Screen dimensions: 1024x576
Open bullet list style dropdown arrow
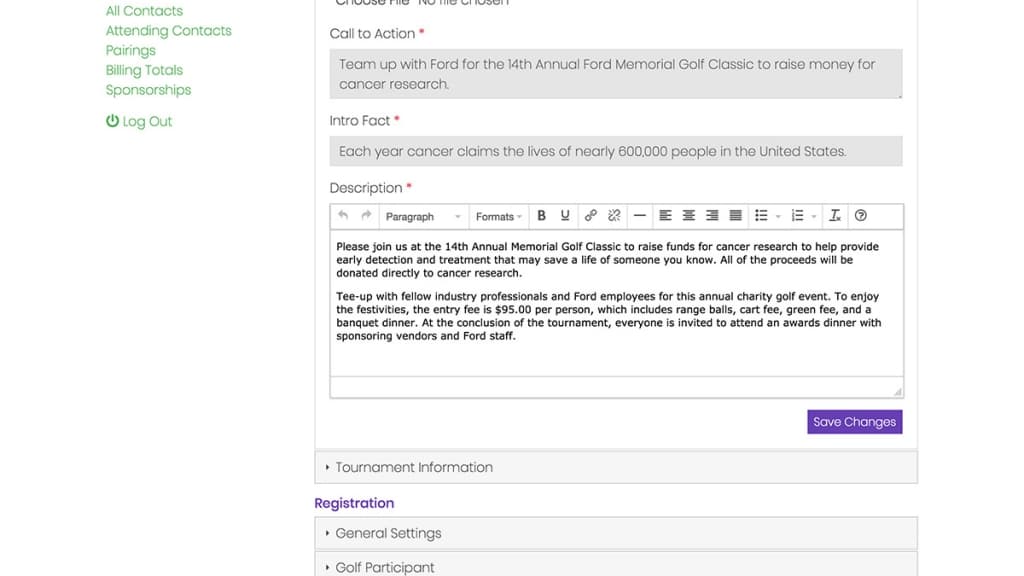(778, 216)
